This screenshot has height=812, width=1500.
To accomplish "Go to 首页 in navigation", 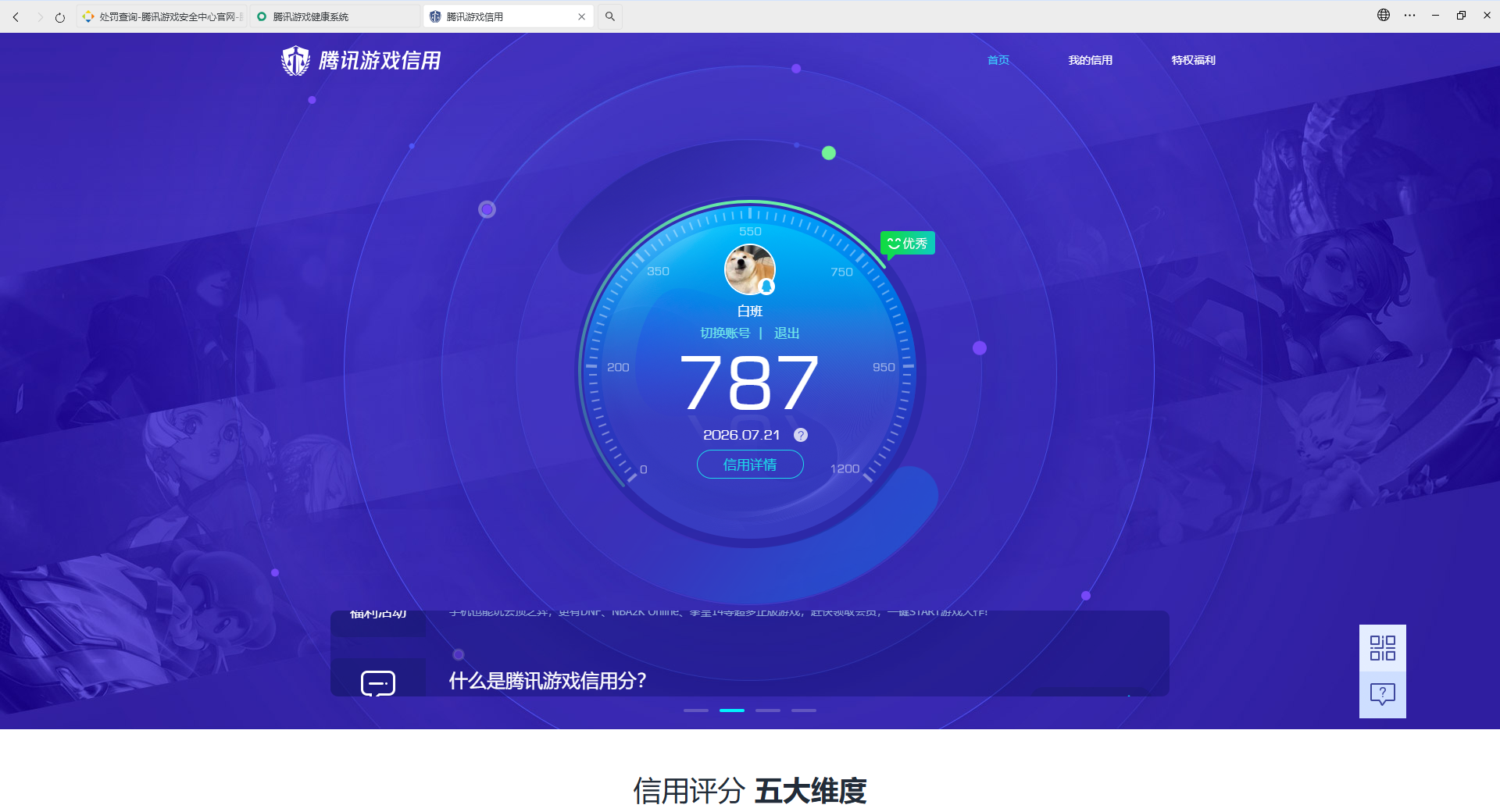I will click(x=998, y=60).
